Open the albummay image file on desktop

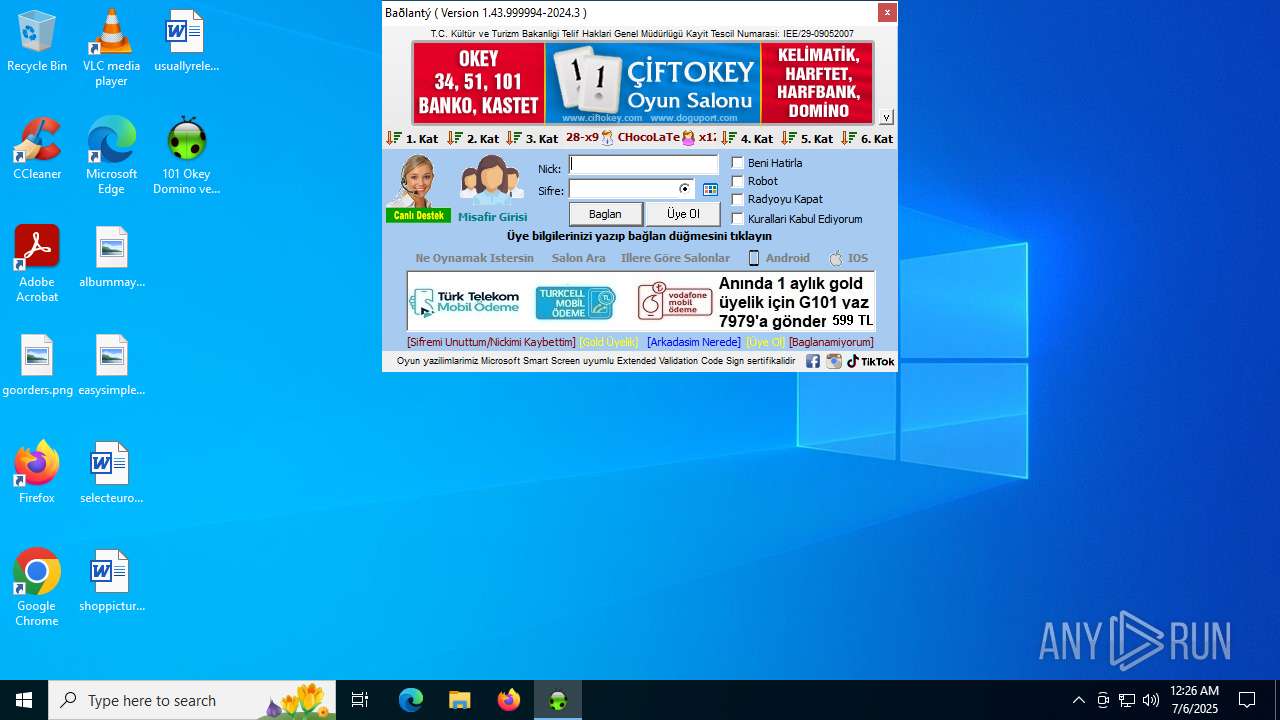click(x=111, y=257)
